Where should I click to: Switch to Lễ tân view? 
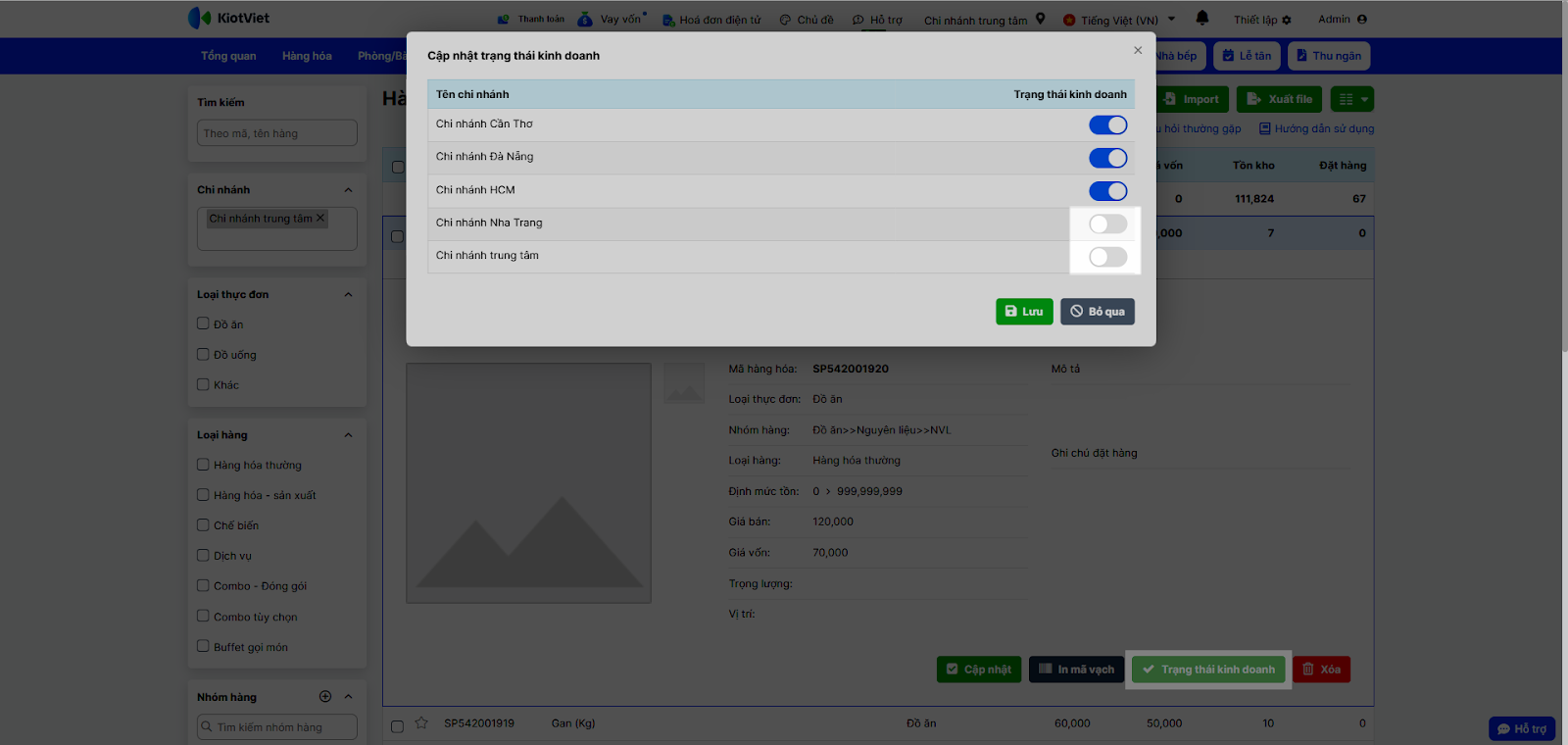pos(1247,56)
